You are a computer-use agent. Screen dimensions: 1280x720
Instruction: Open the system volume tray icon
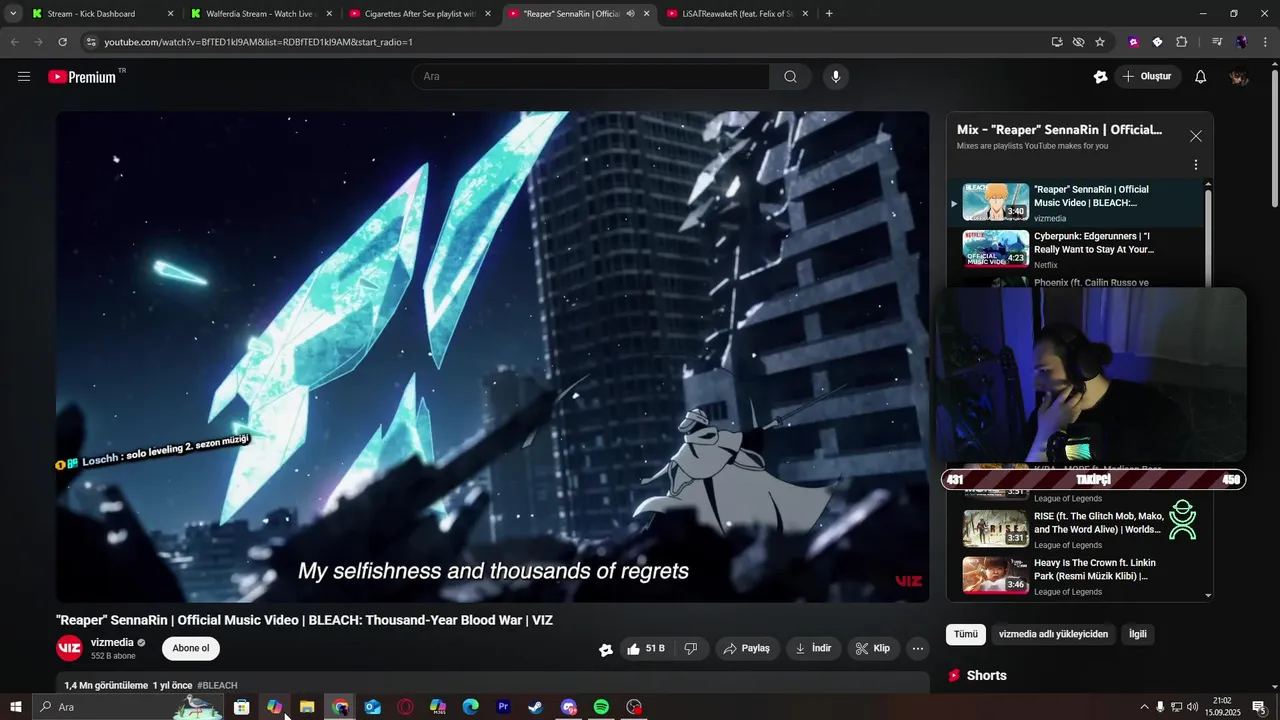click(1192, 707)
